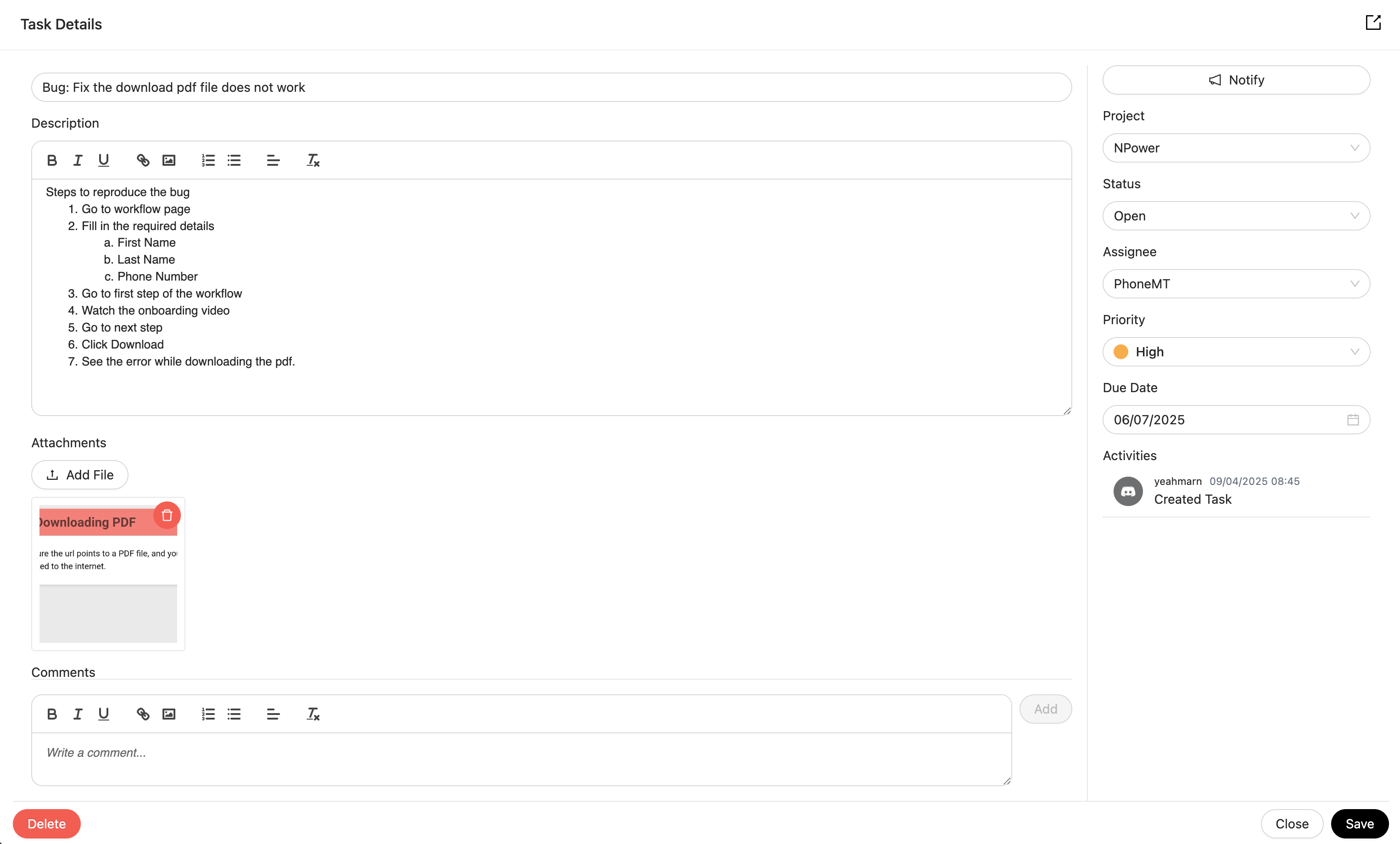Click the Notify button
Image resolution: width=1400 pixels, height=844 pixels.
[x=1236, y=80]
